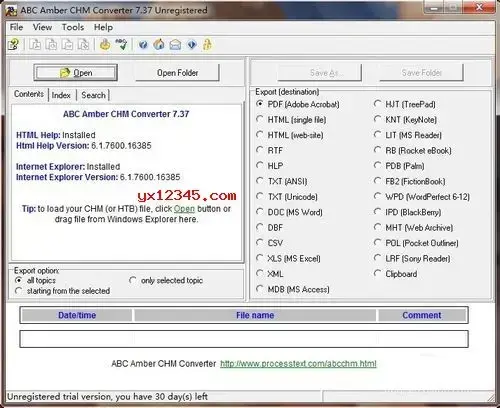Click the blue diamond info toolbar icon
The width and height of the screenshot is (500, 408).
click(192, 44)
